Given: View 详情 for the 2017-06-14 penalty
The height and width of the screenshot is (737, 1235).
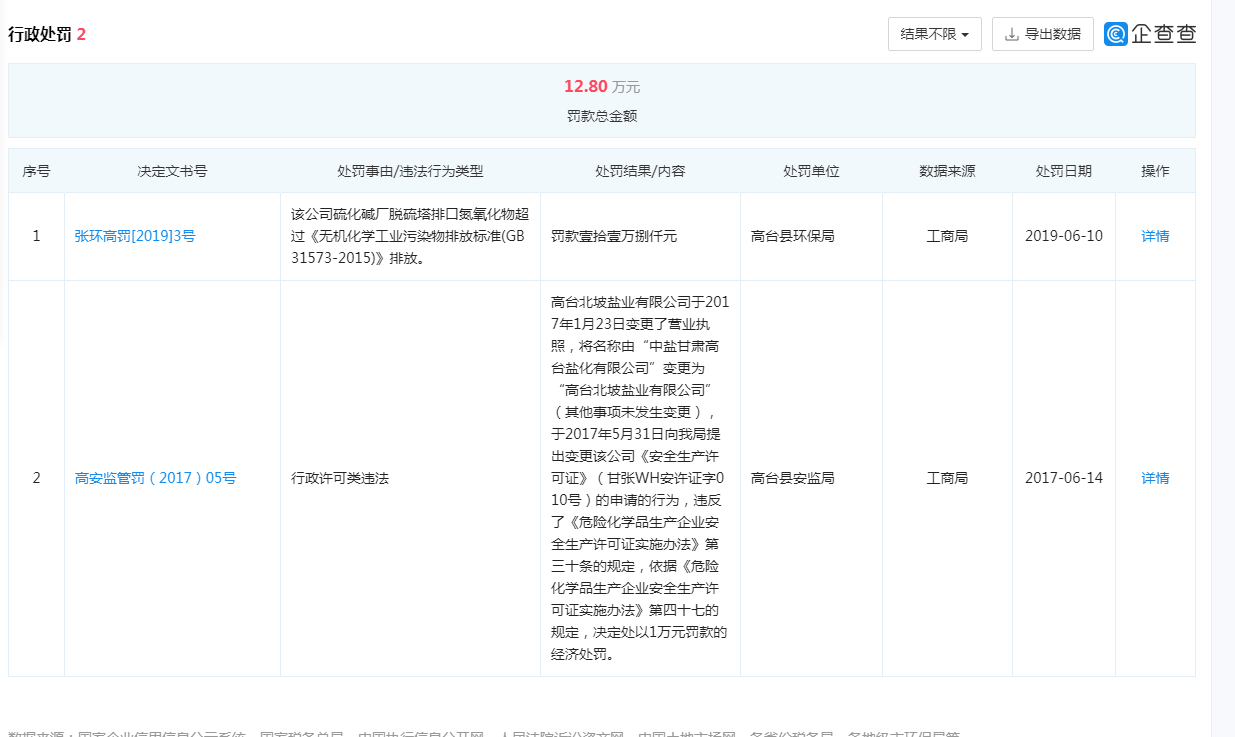Looking at the screenshot, I should pos(1155,478).
